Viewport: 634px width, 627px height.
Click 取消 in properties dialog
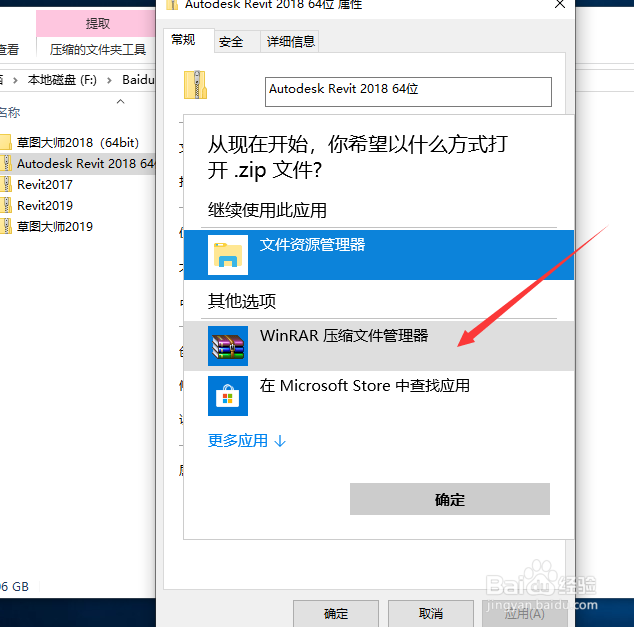click(431, 614)
